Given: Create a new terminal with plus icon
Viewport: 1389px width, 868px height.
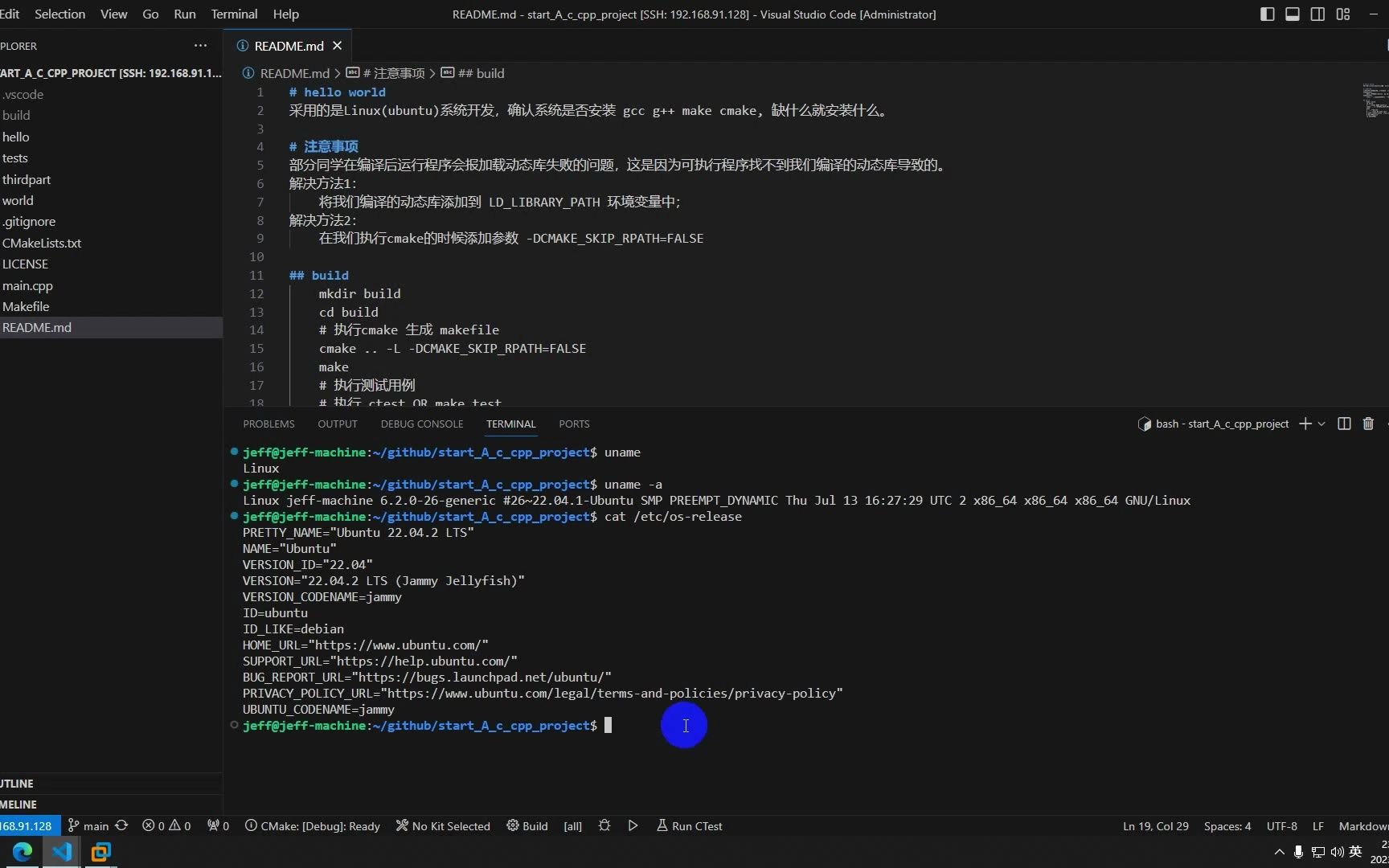Looking at the screenshot, I should click(1305, 424).
